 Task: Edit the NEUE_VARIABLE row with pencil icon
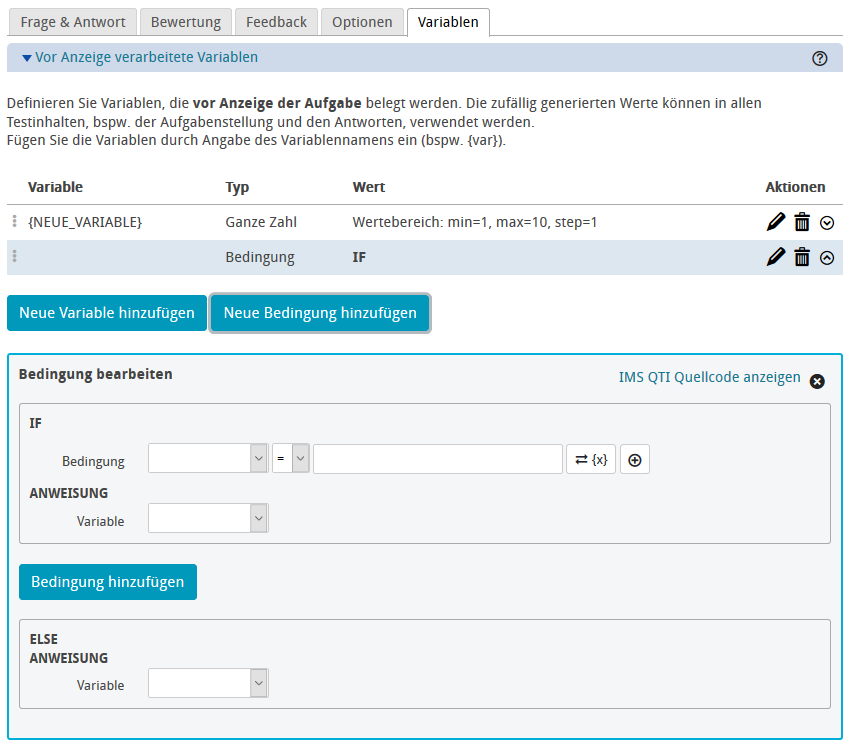pyautogui.click(x=776, y=222)
